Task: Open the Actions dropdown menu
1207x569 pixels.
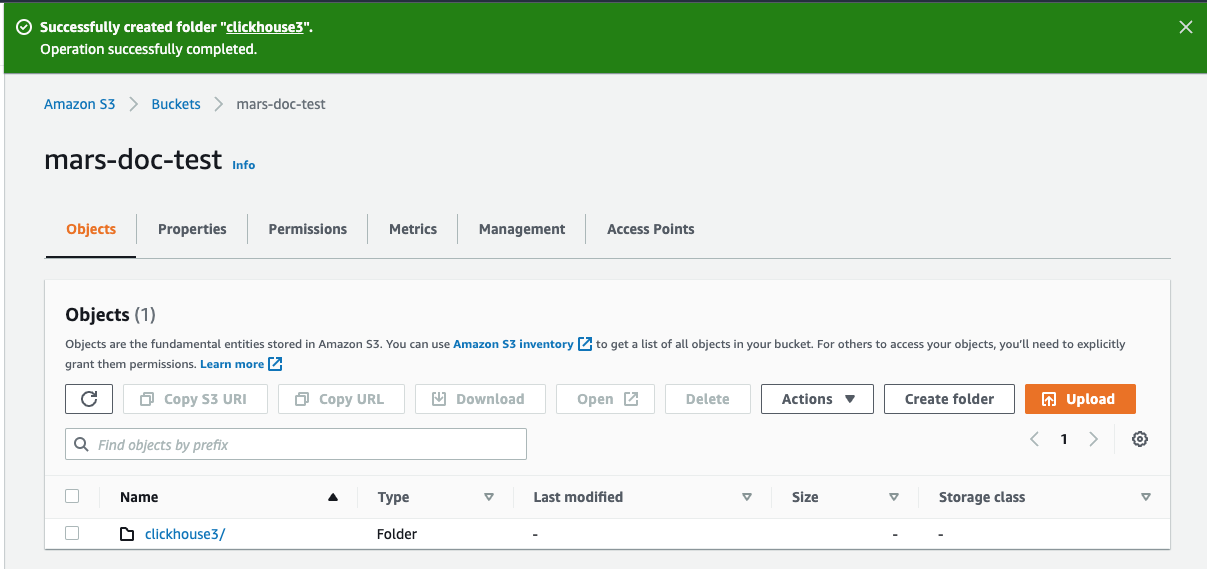Action: click(817, 399)
